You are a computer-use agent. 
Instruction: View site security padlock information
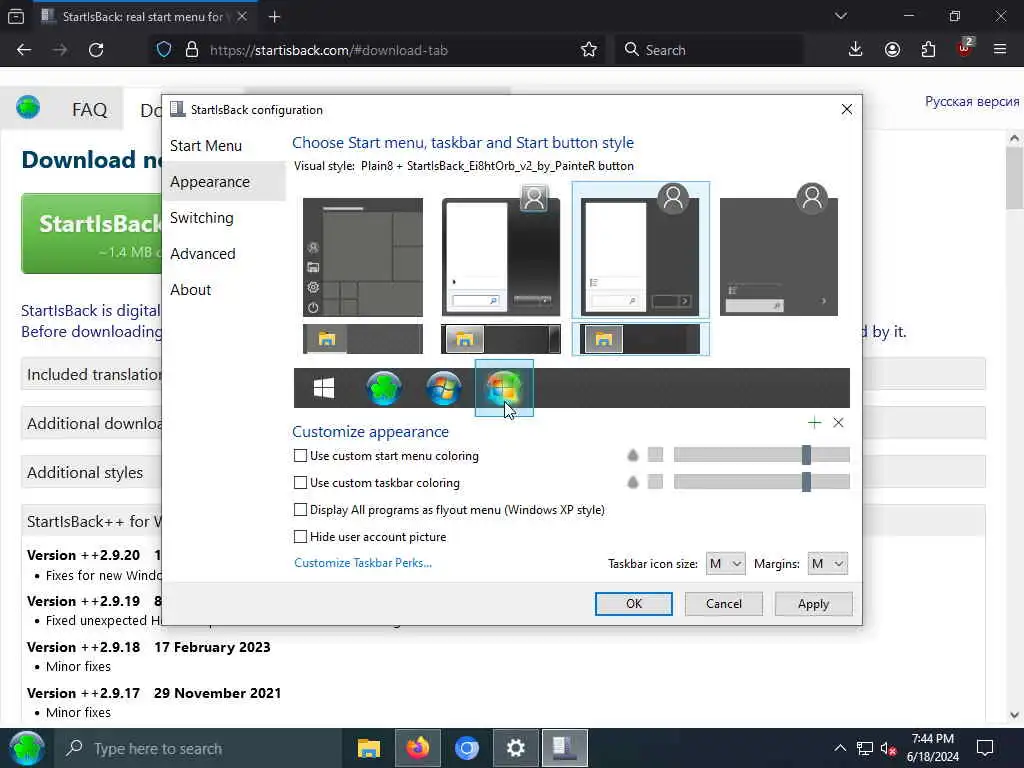pyautogui.click(x=192, y=50)
